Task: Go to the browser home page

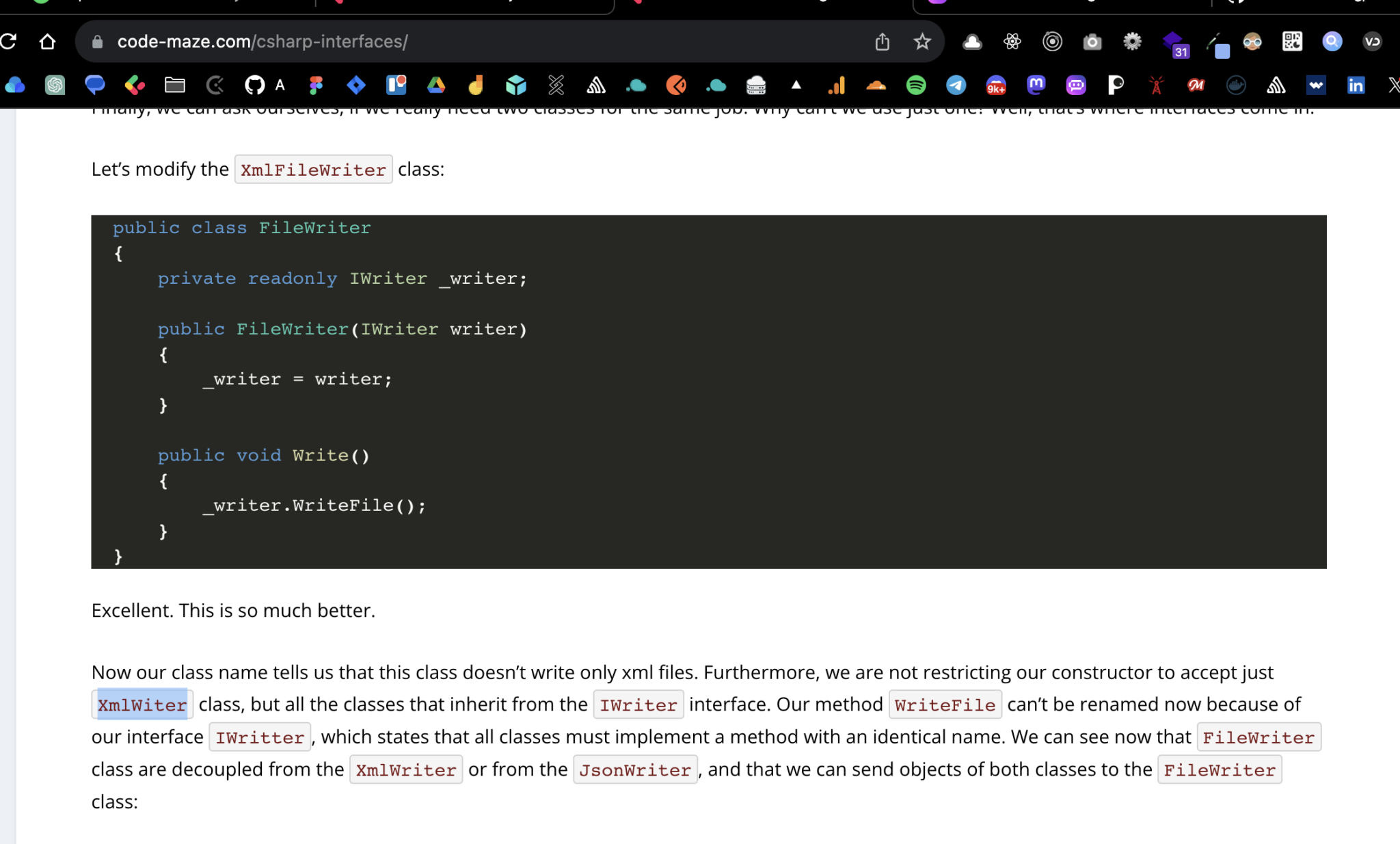Action: [x=47, y=42]
